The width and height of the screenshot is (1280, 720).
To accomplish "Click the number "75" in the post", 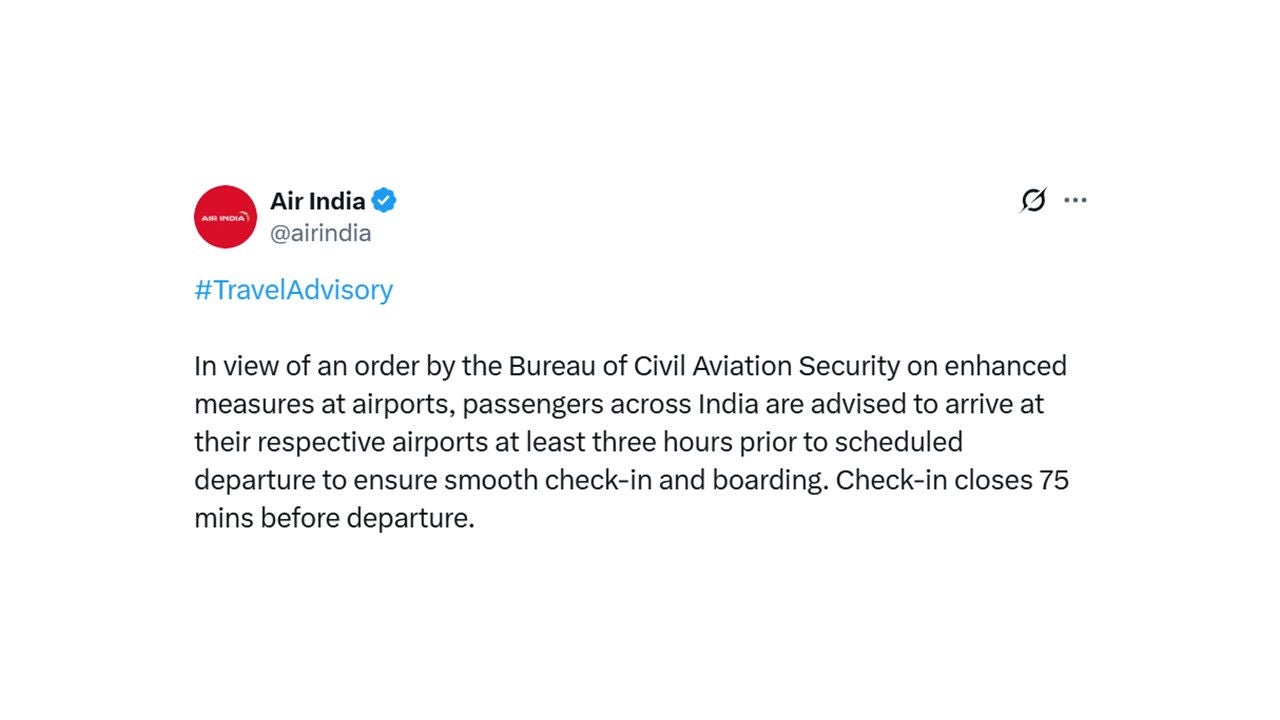I will (x=1054, y=480).
